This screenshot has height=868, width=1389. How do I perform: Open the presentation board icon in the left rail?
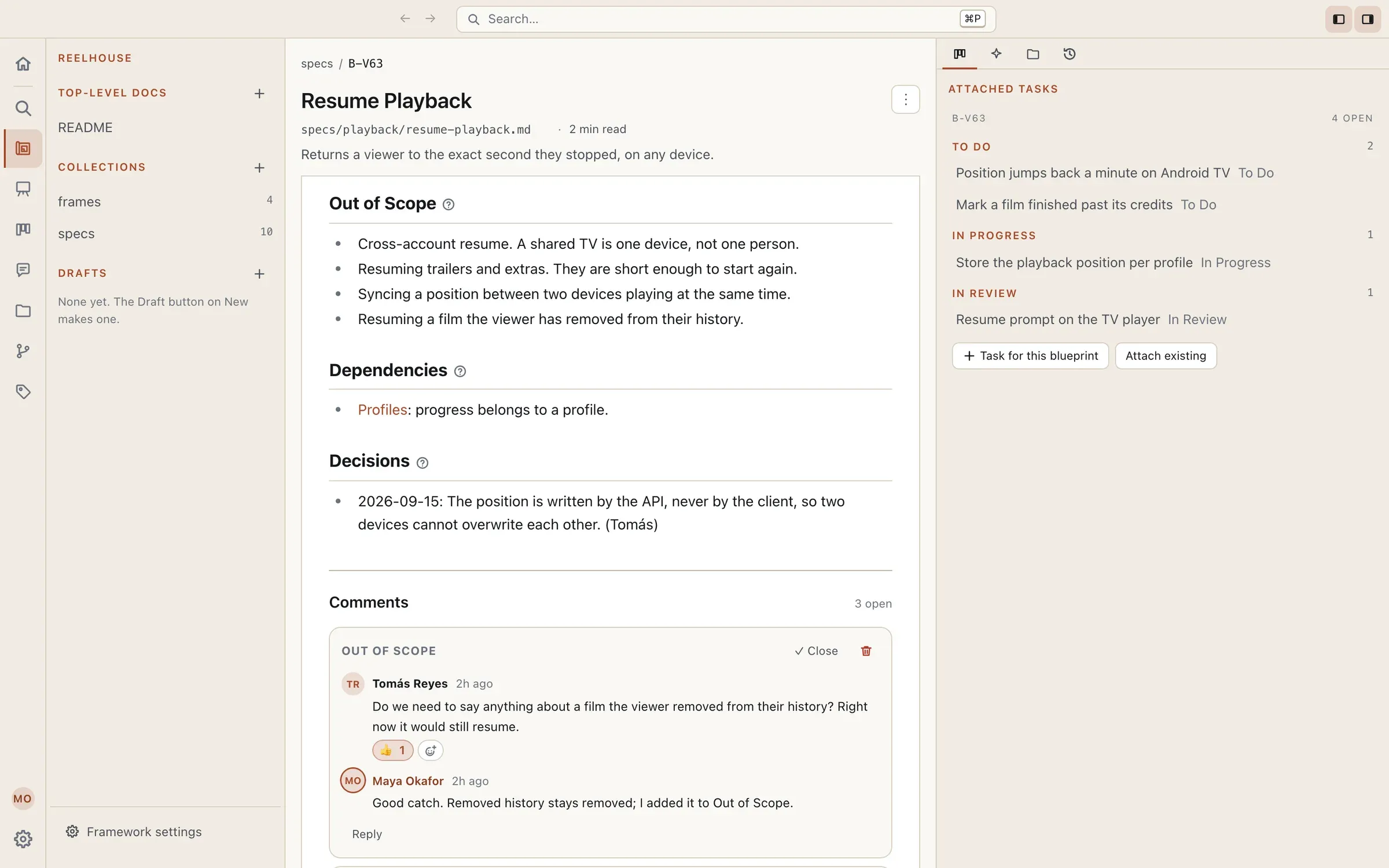point(23,189)
